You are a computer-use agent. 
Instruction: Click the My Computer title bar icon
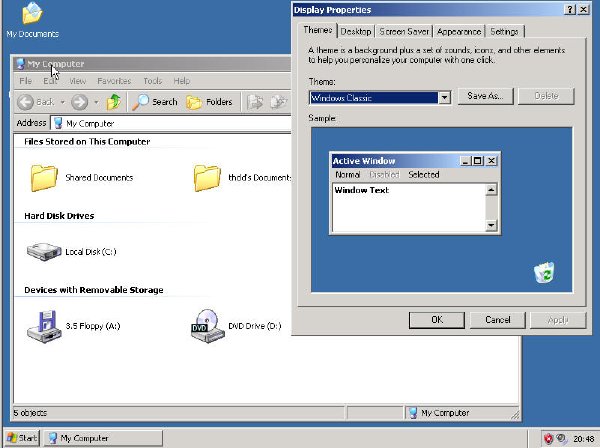20,64
